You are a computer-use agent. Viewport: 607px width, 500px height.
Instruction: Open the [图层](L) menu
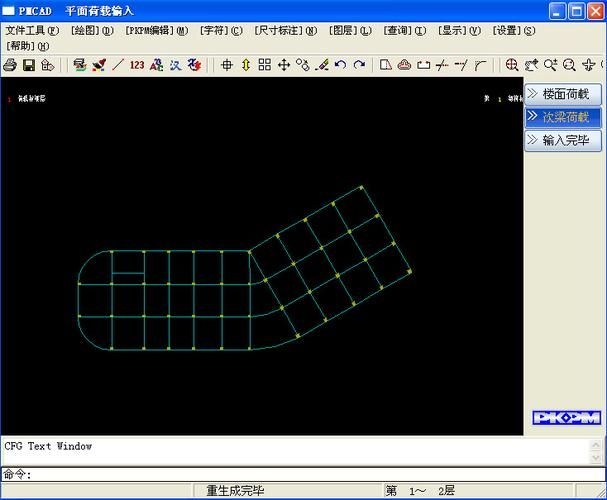coord(351,30)
